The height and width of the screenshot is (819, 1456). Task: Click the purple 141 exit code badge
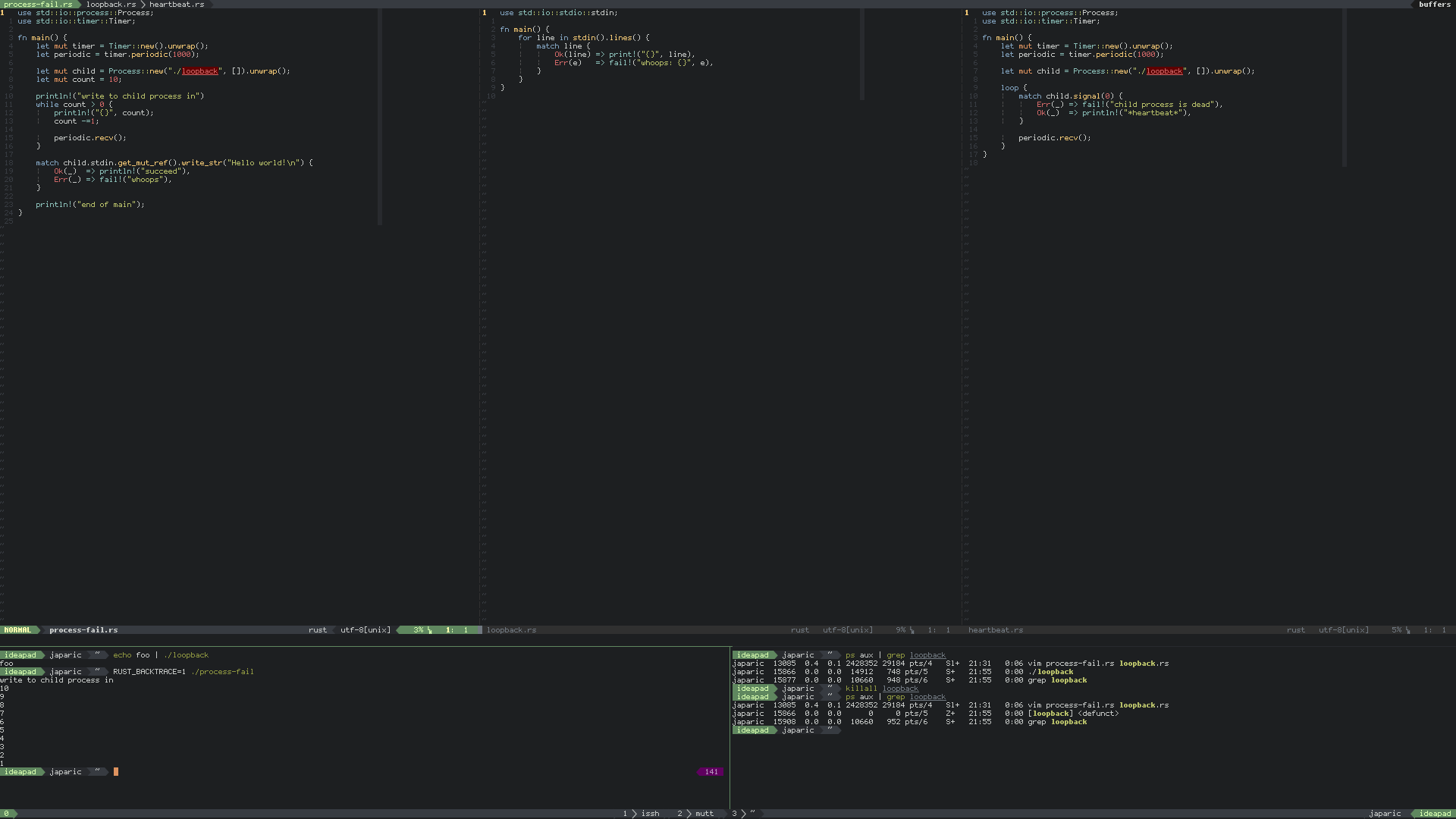point(711,772)
